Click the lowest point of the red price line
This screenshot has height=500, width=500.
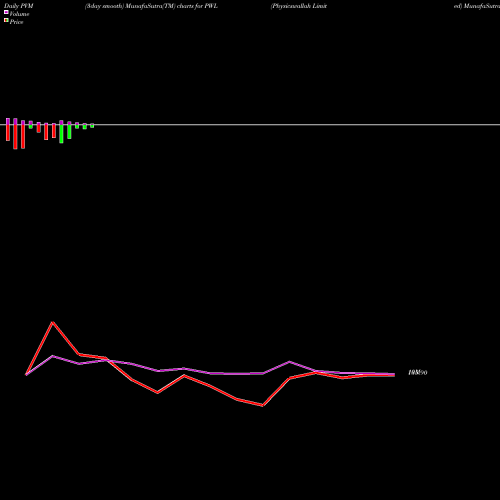pos(262,406)
